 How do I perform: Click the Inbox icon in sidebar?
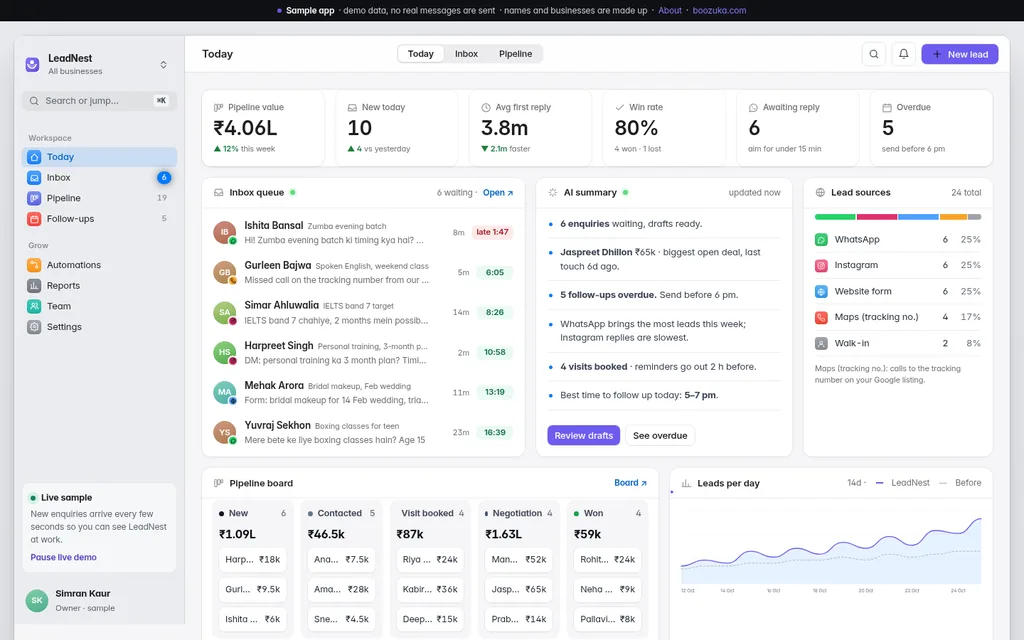coord(34,178)
